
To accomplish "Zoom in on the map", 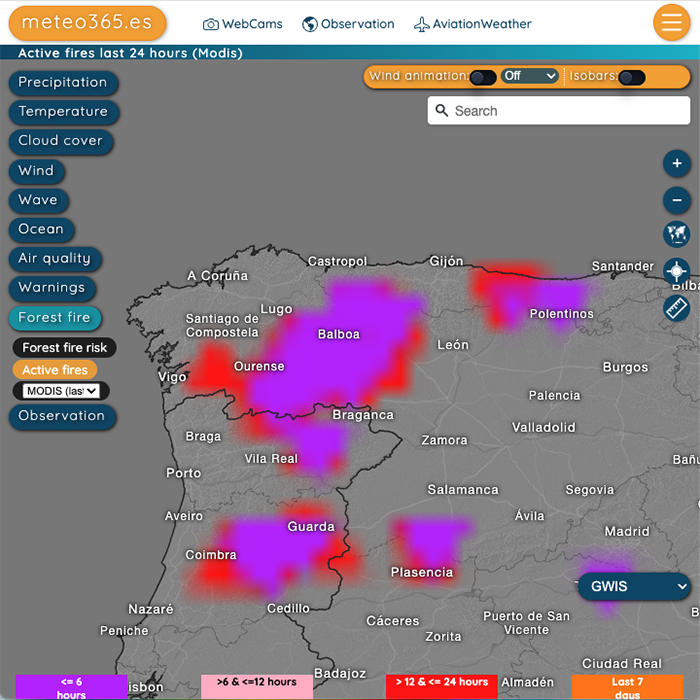I will (x=677, y=164).
